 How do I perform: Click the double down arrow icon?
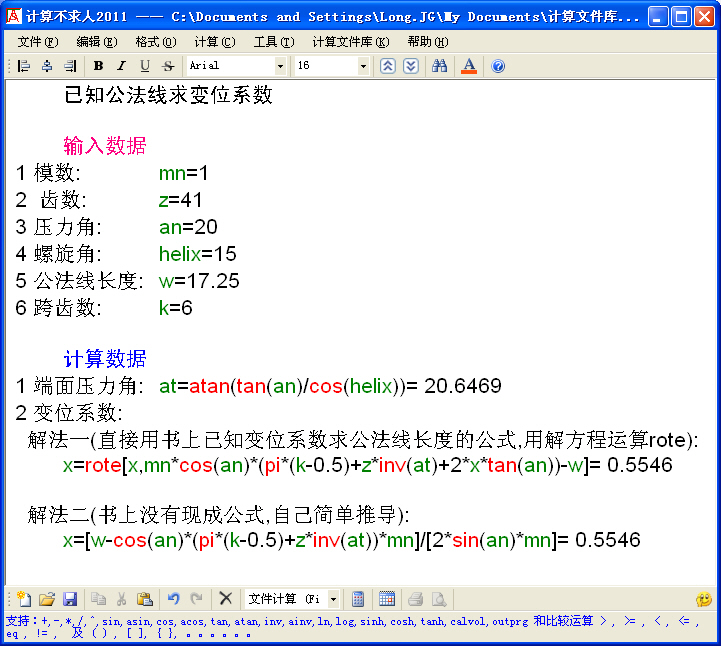(411, 66)
